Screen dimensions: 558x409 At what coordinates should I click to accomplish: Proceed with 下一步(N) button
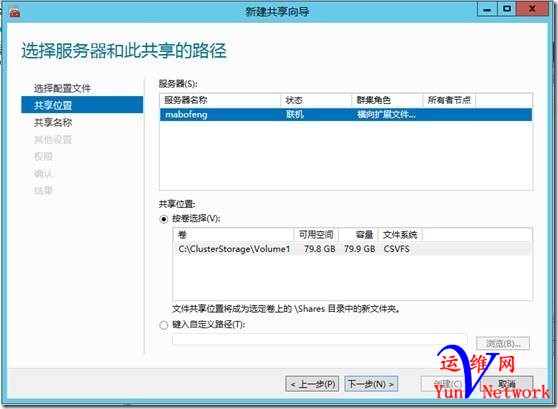point(371,384)
